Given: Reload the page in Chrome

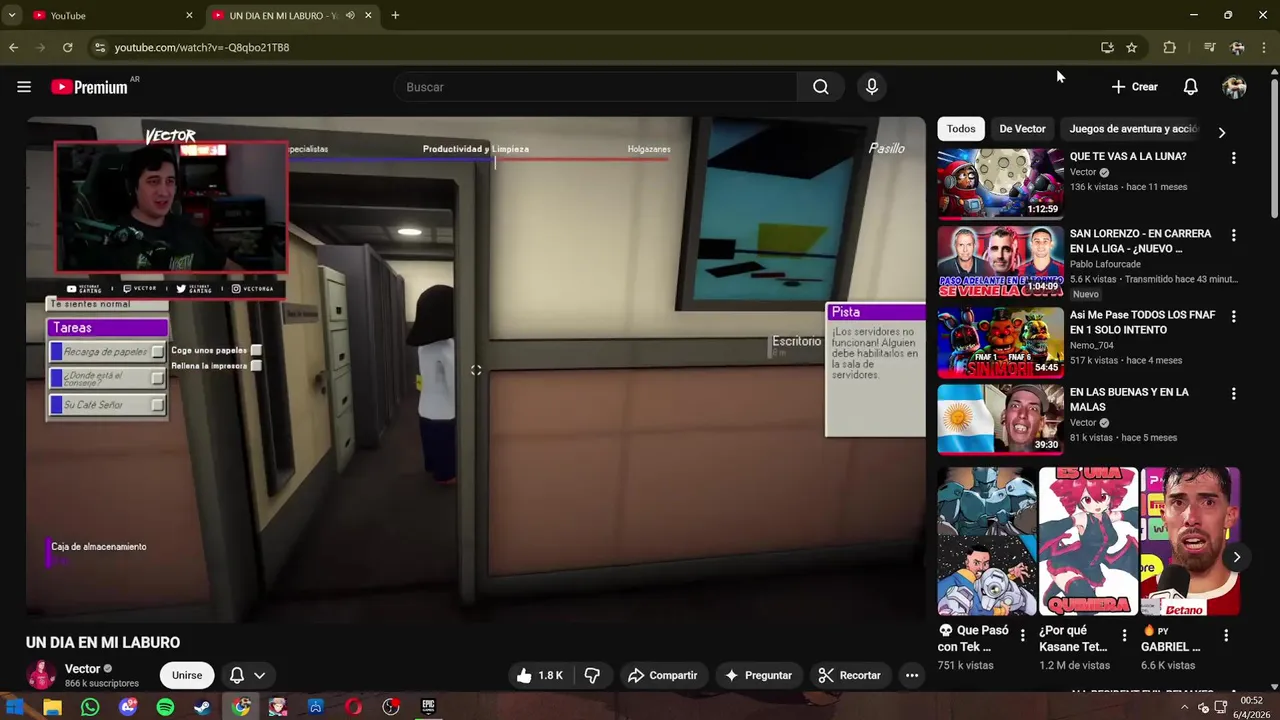Looking at the screenshot, I should tap(67, 47).
